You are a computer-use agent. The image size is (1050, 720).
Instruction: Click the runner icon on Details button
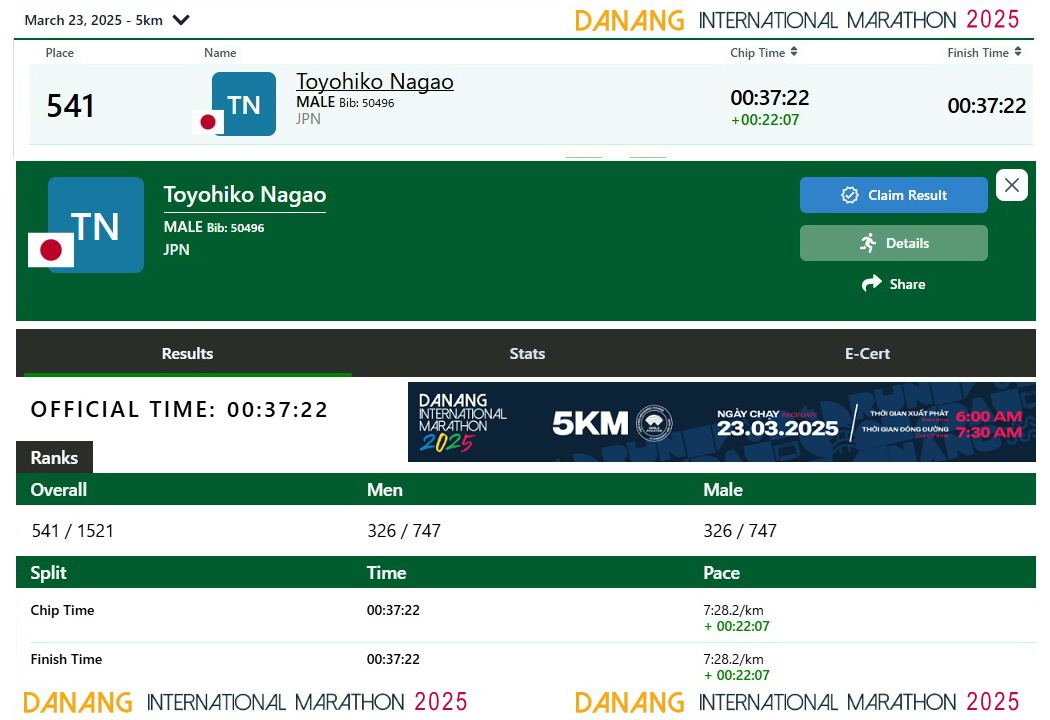coord(868,243)
